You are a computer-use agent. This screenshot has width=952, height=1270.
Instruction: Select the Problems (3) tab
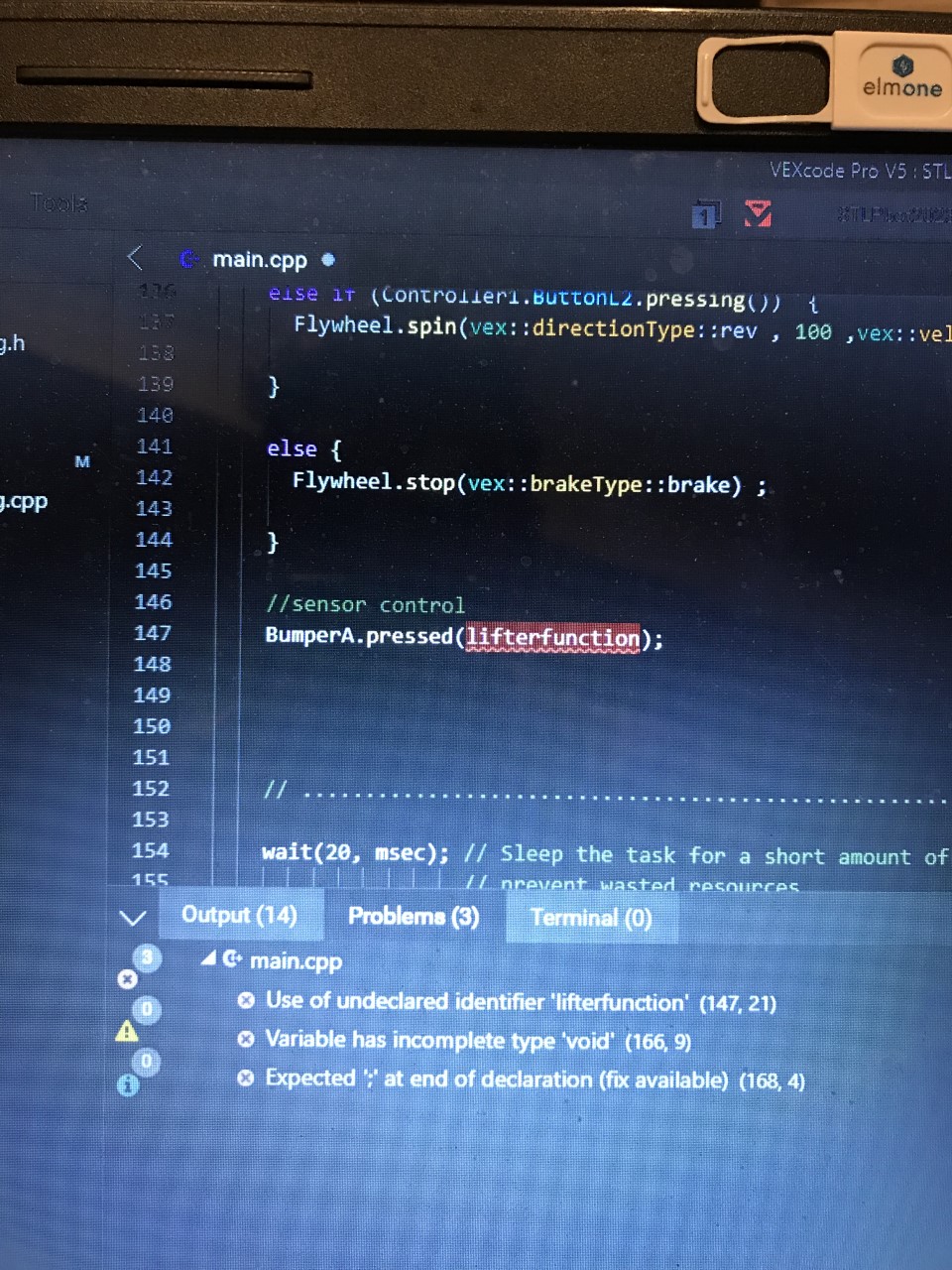[414, 916]
